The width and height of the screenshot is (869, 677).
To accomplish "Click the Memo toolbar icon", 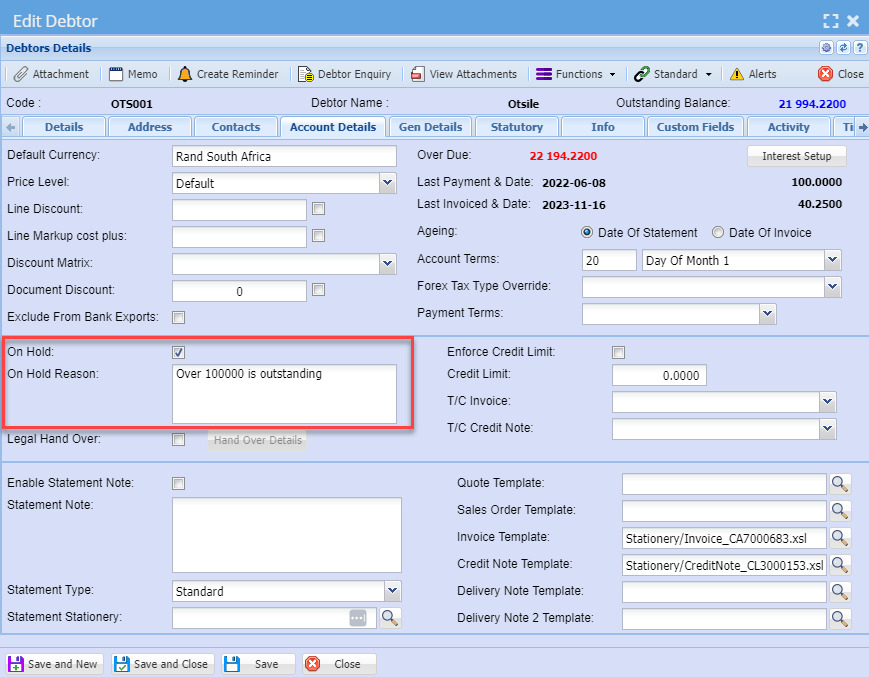I will [117, 74].
